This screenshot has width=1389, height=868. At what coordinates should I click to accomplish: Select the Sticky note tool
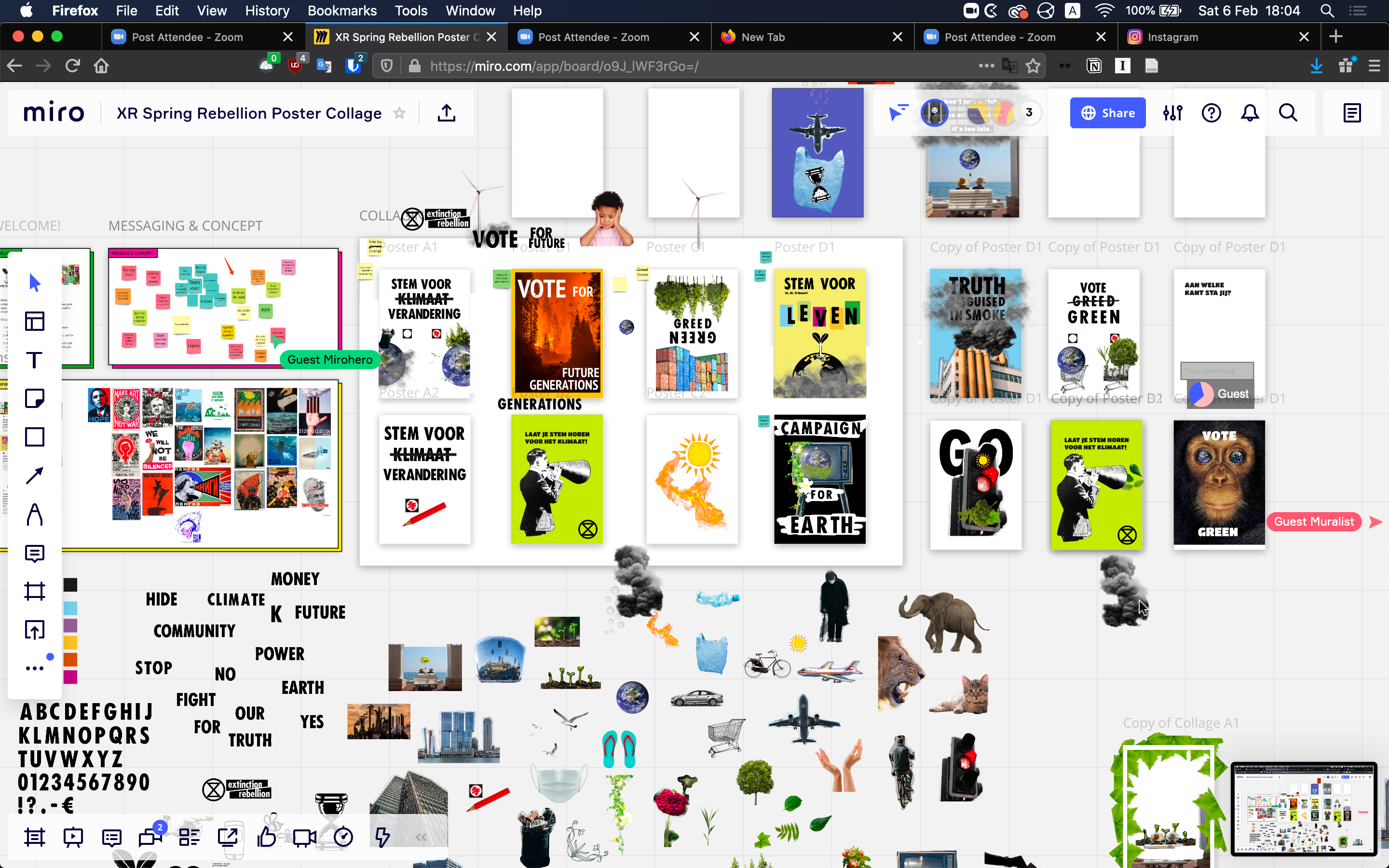click(x=34, y=398)
